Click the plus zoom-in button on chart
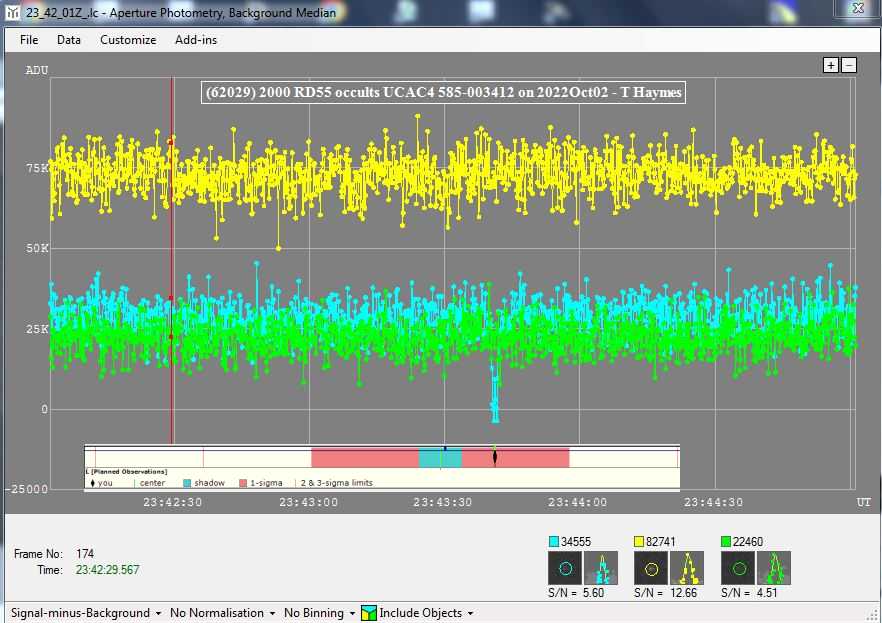Viewport: 882px width, 623px height. [x=830, y=65]
